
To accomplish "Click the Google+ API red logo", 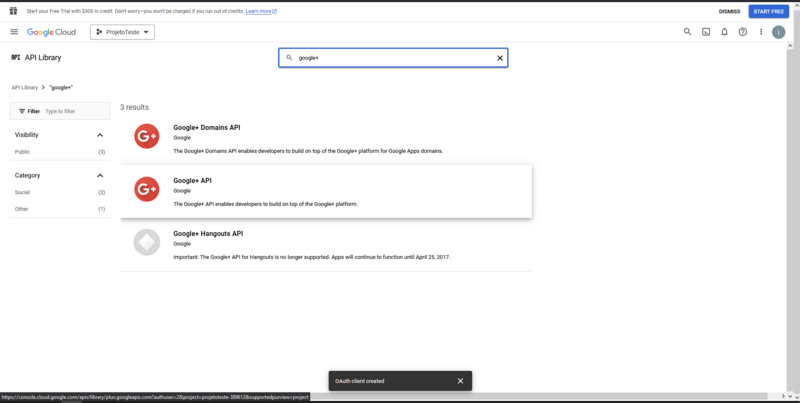I will click(x=146, y=189).
